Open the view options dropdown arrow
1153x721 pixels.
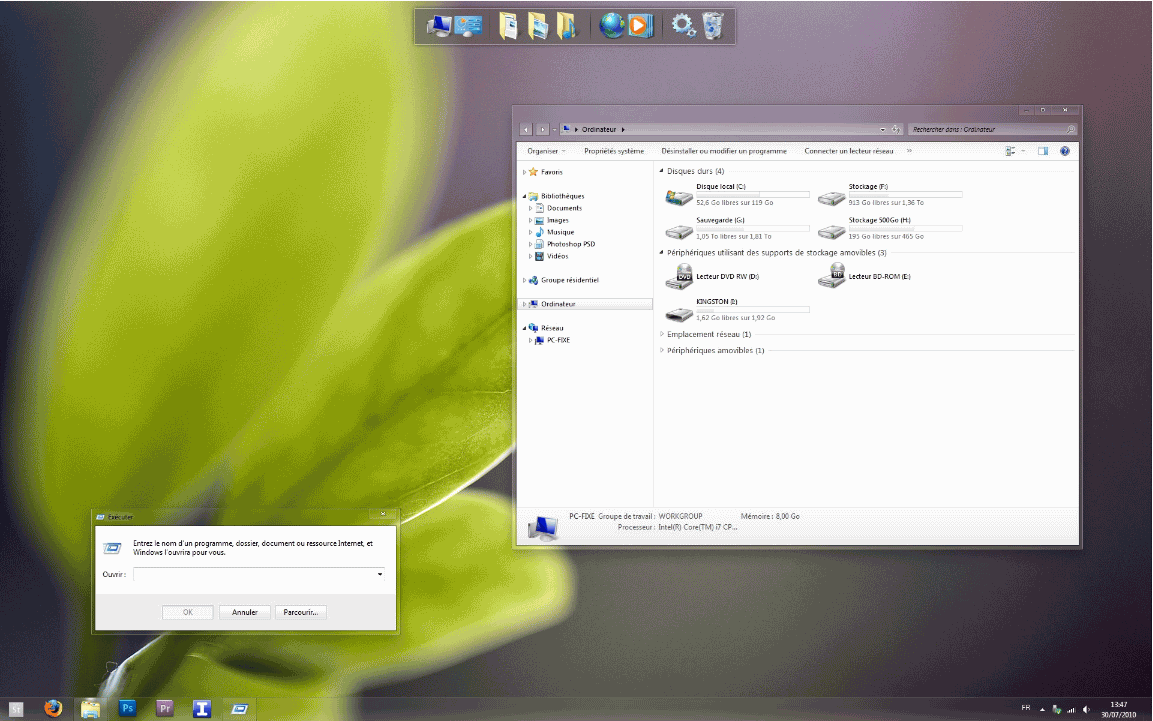pos(1023,151)
